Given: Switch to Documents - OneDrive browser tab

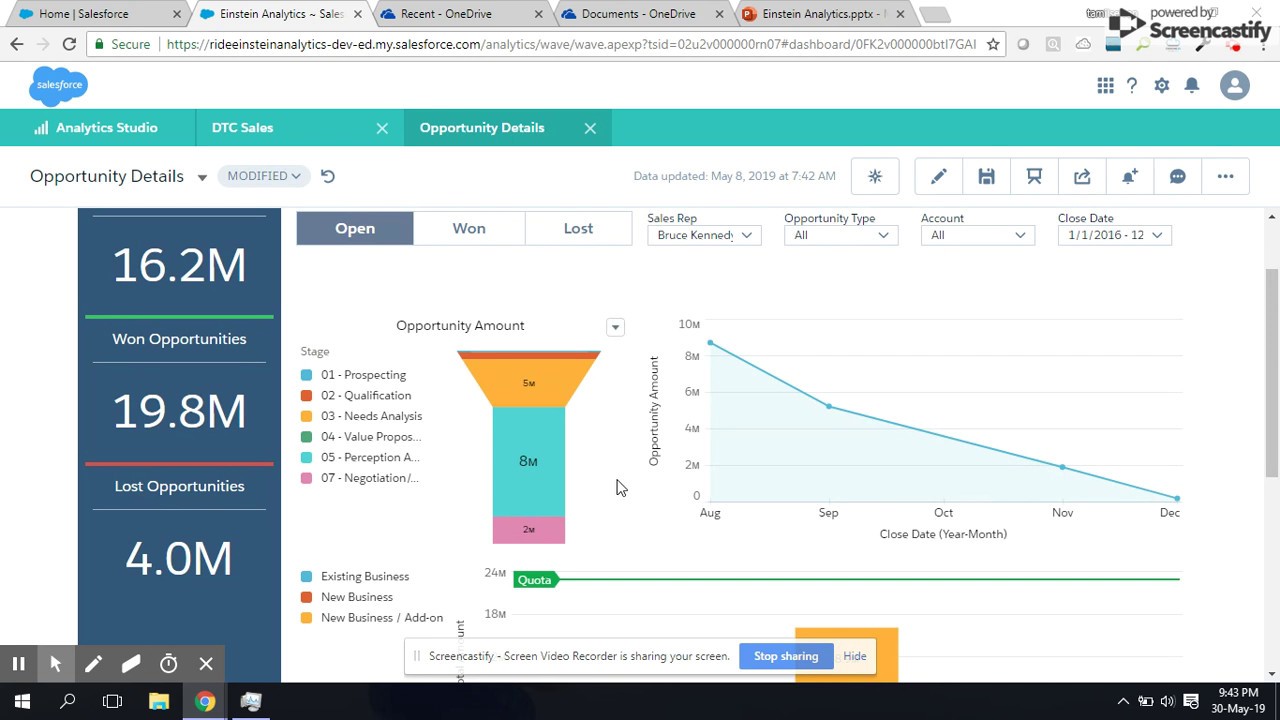Looking at the screenshot, I should tap(638, 14).
